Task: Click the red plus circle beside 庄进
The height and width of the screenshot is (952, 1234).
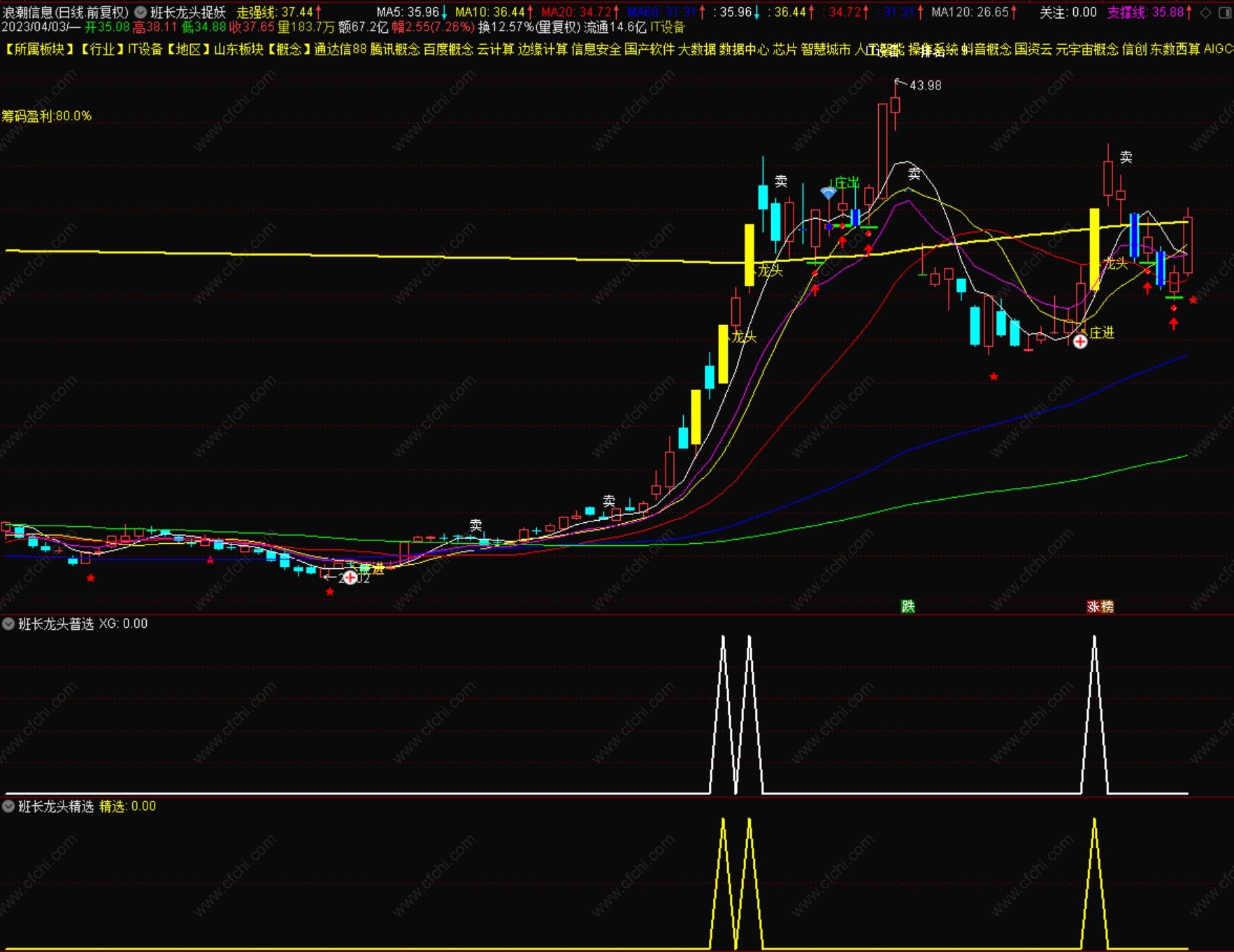Action: [1080, 341]
